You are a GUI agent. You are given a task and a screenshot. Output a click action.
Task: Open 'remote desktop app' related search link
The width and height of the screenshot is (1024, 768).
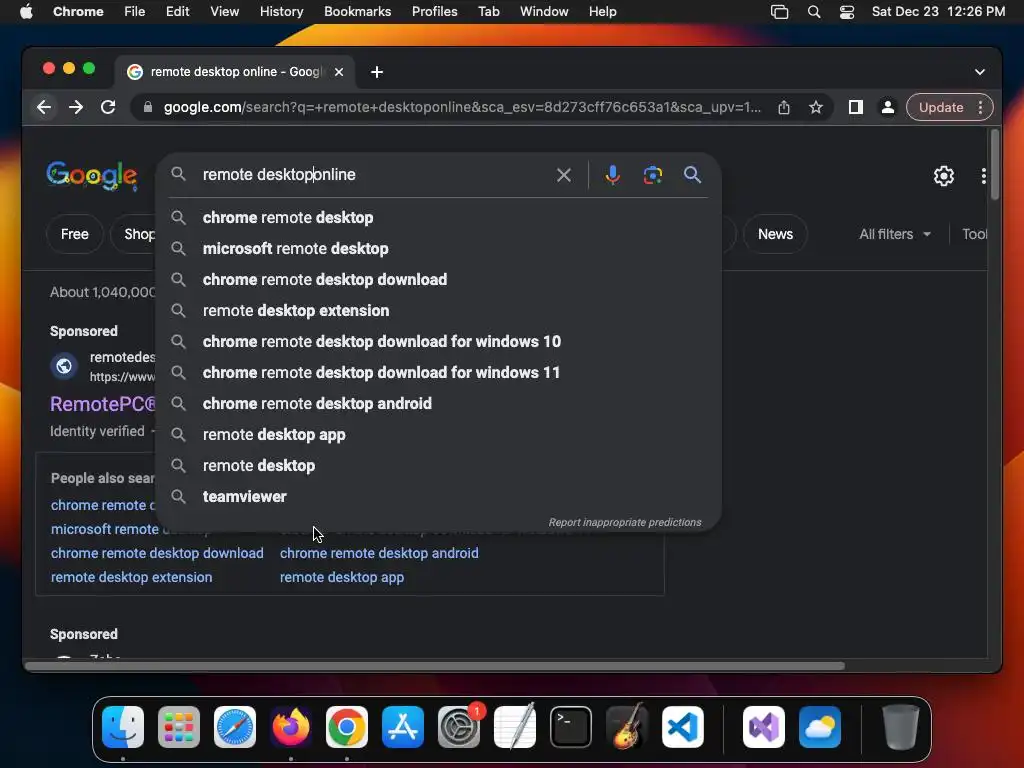coord(342,577)
